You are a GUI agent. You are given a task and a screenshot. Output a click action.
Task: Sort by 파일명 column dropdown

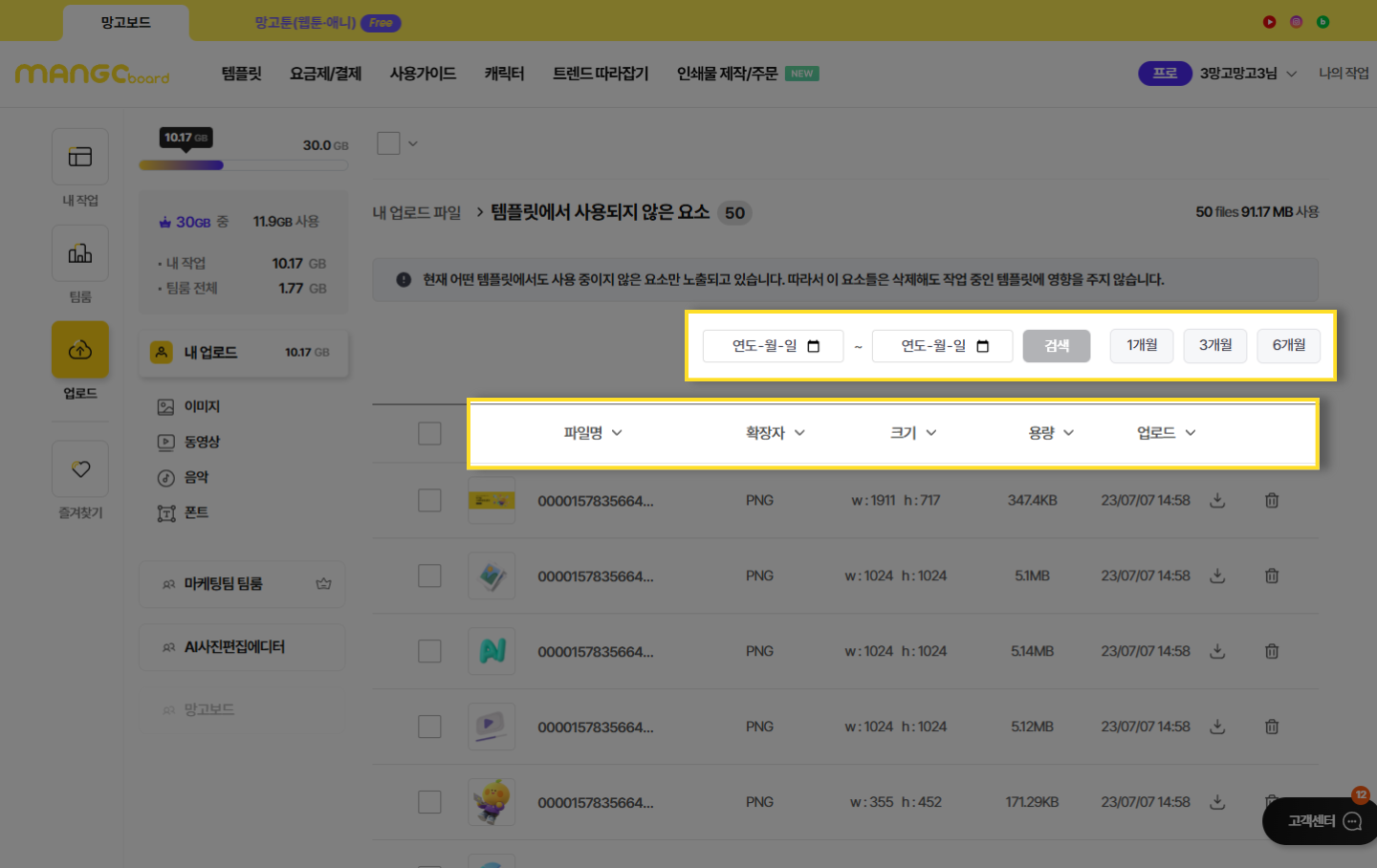pyautogui.click(x=593, y=433)
